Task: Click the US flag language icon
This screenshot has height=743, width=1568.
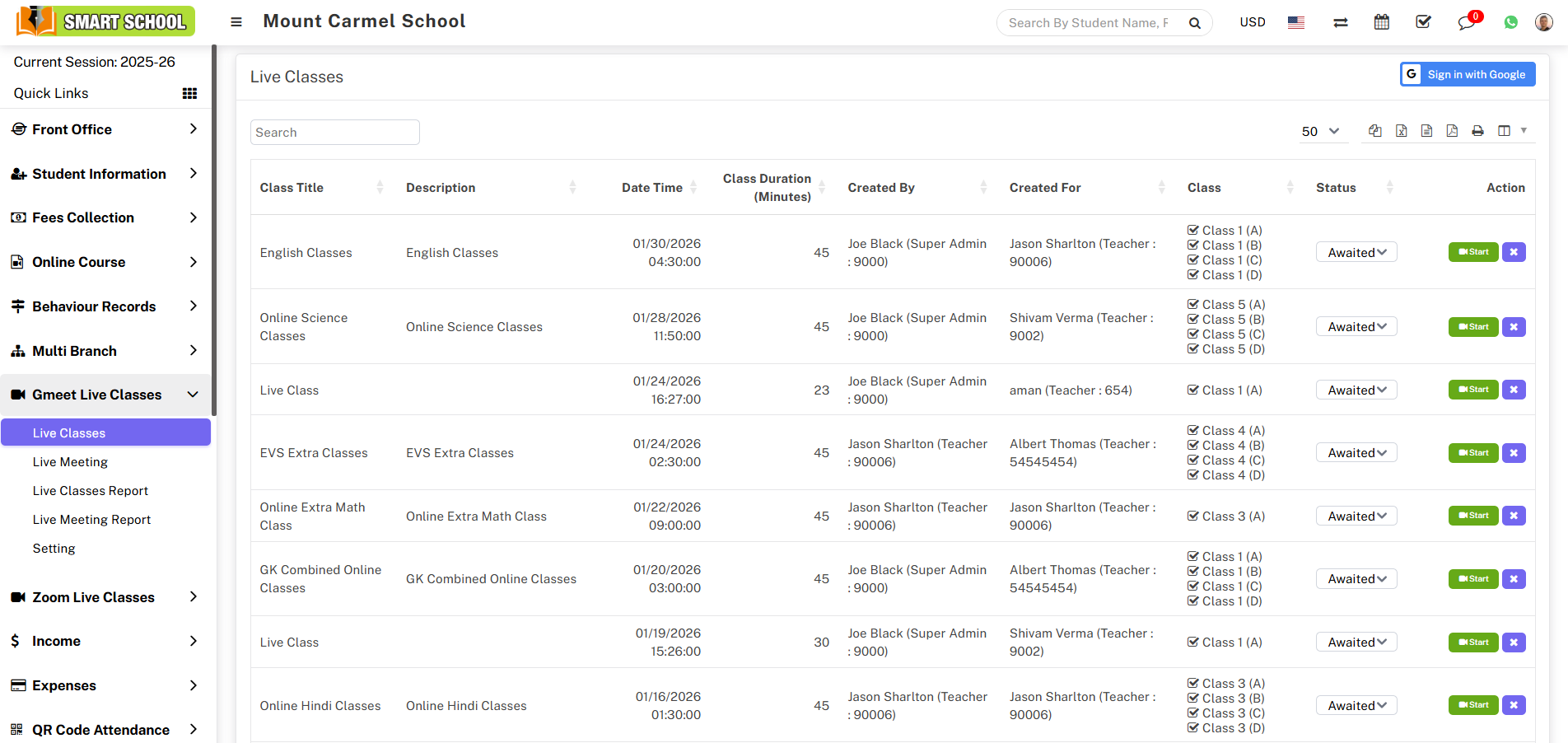Action: point(1295,22)
